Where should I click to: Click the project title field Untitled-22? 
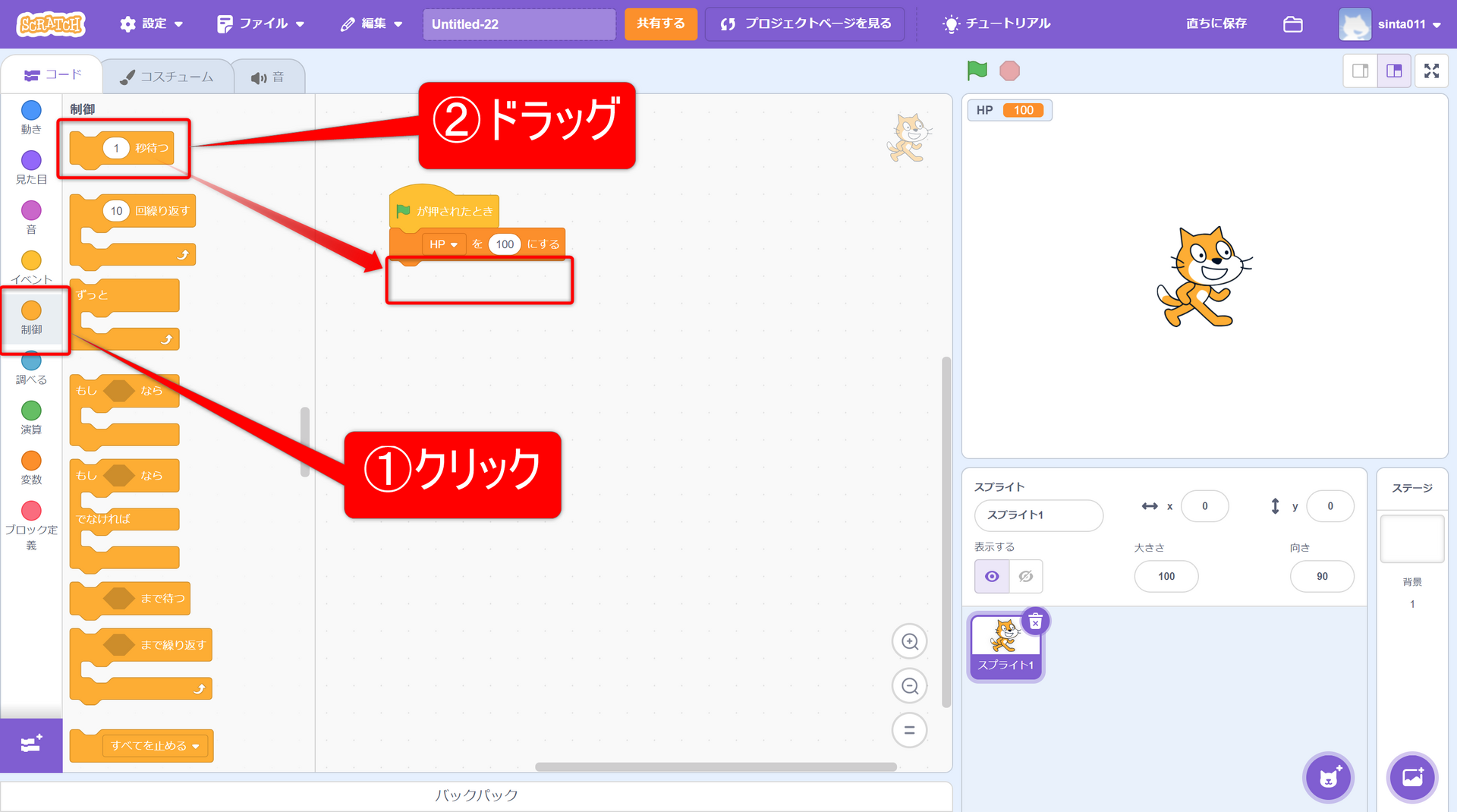pyautogui.click(x=519, y=24)
